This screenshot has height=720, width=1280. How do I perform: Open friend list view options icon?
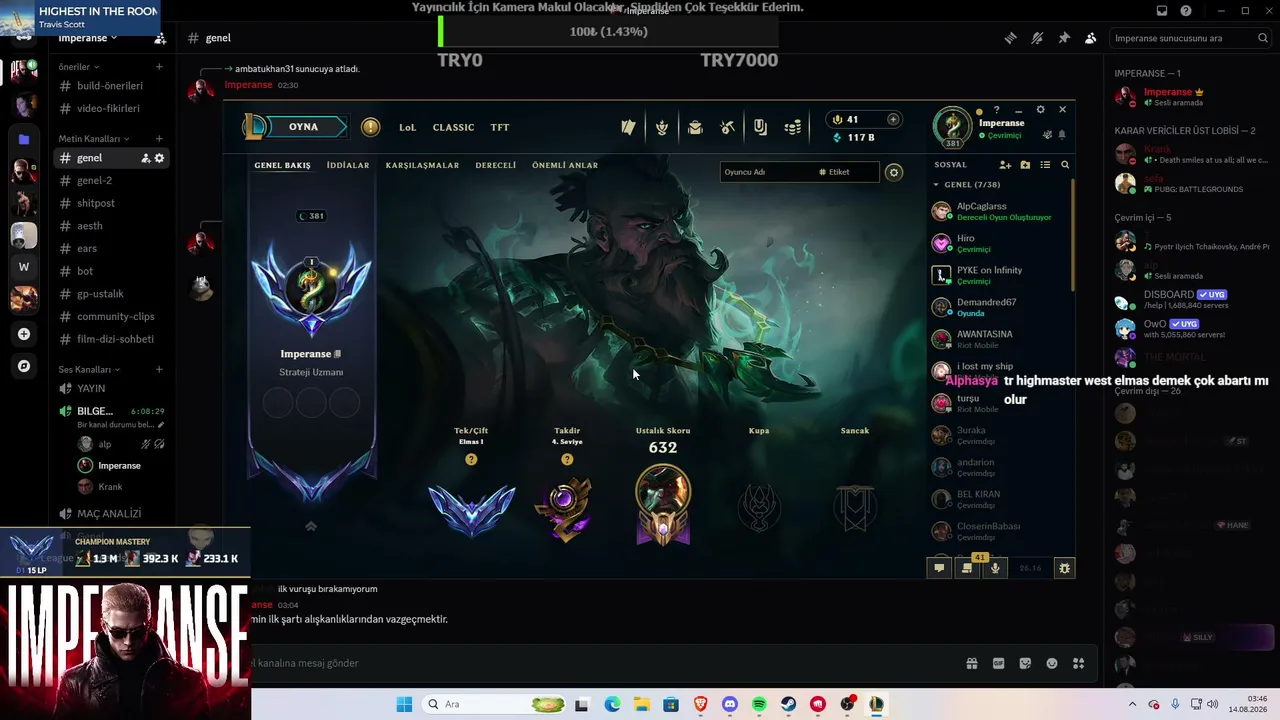coord(1045,165)
